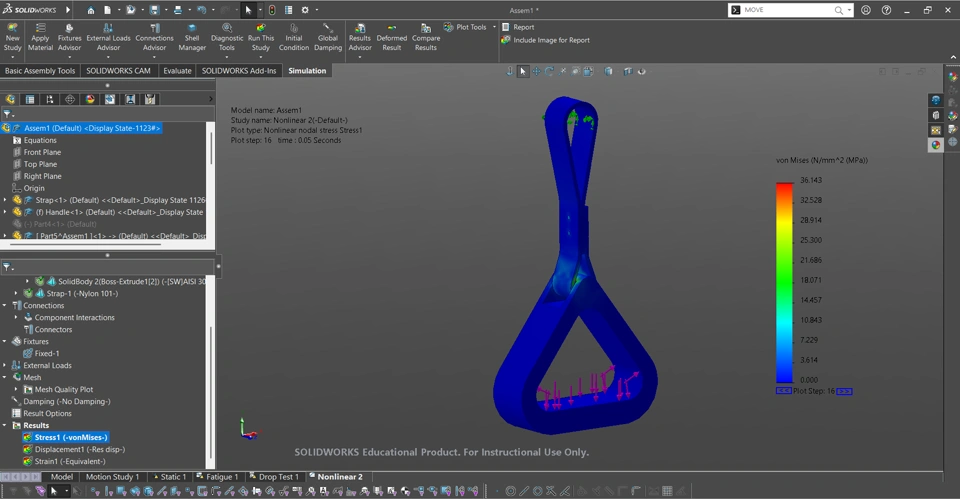Select the Strain1 (-Equivalent-) result
960x499 pixels.
point(70,461)
